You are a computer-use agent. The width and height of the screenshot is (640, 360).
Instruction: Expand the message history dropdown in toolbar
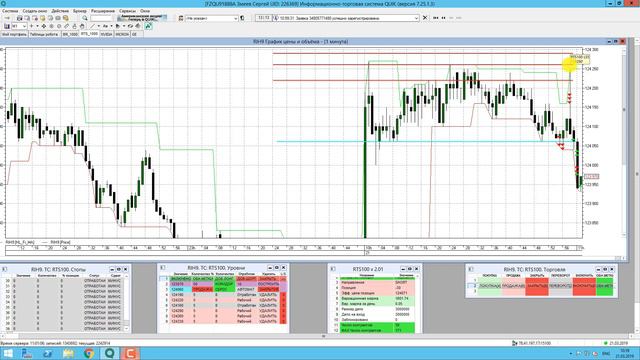(416, 18)
